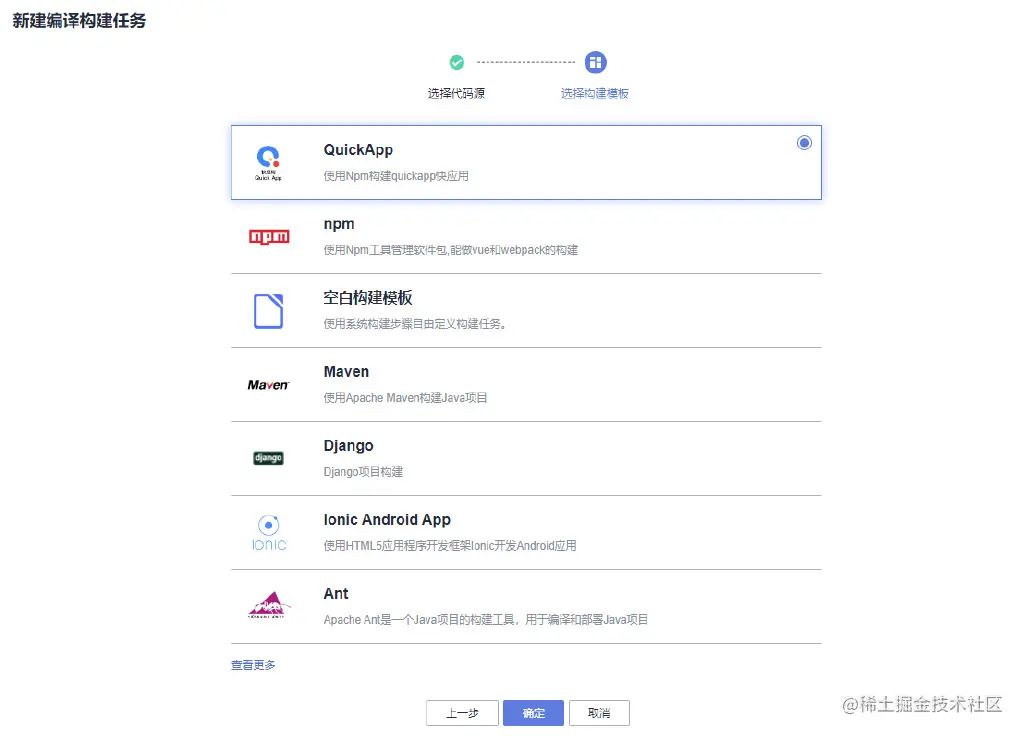Cancel with the 取消 button
Image resolution: width=1024 pixels, height=736 pixels.
click(600, 713)
